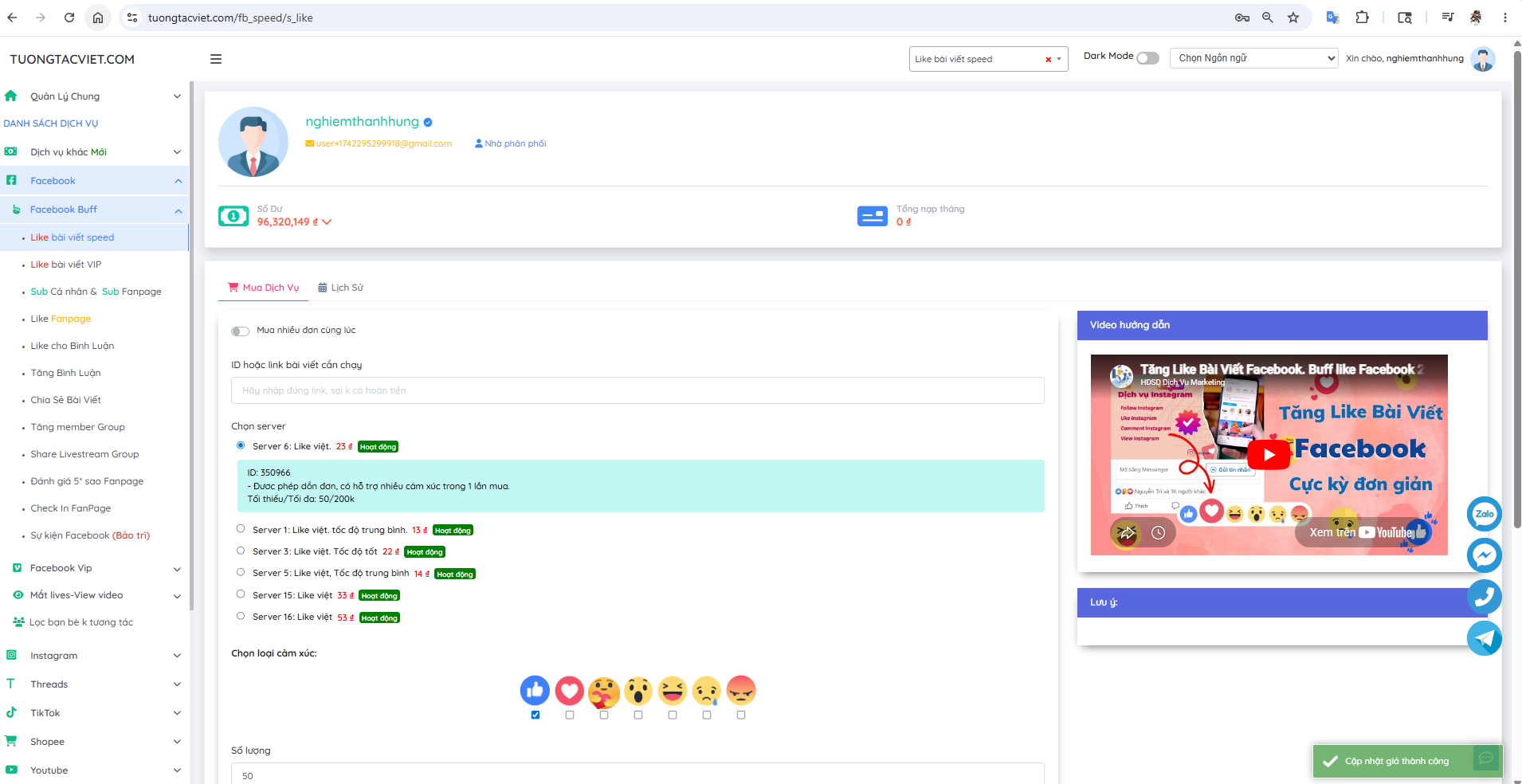Click the Wow reaction emoji

click(637, 690)
